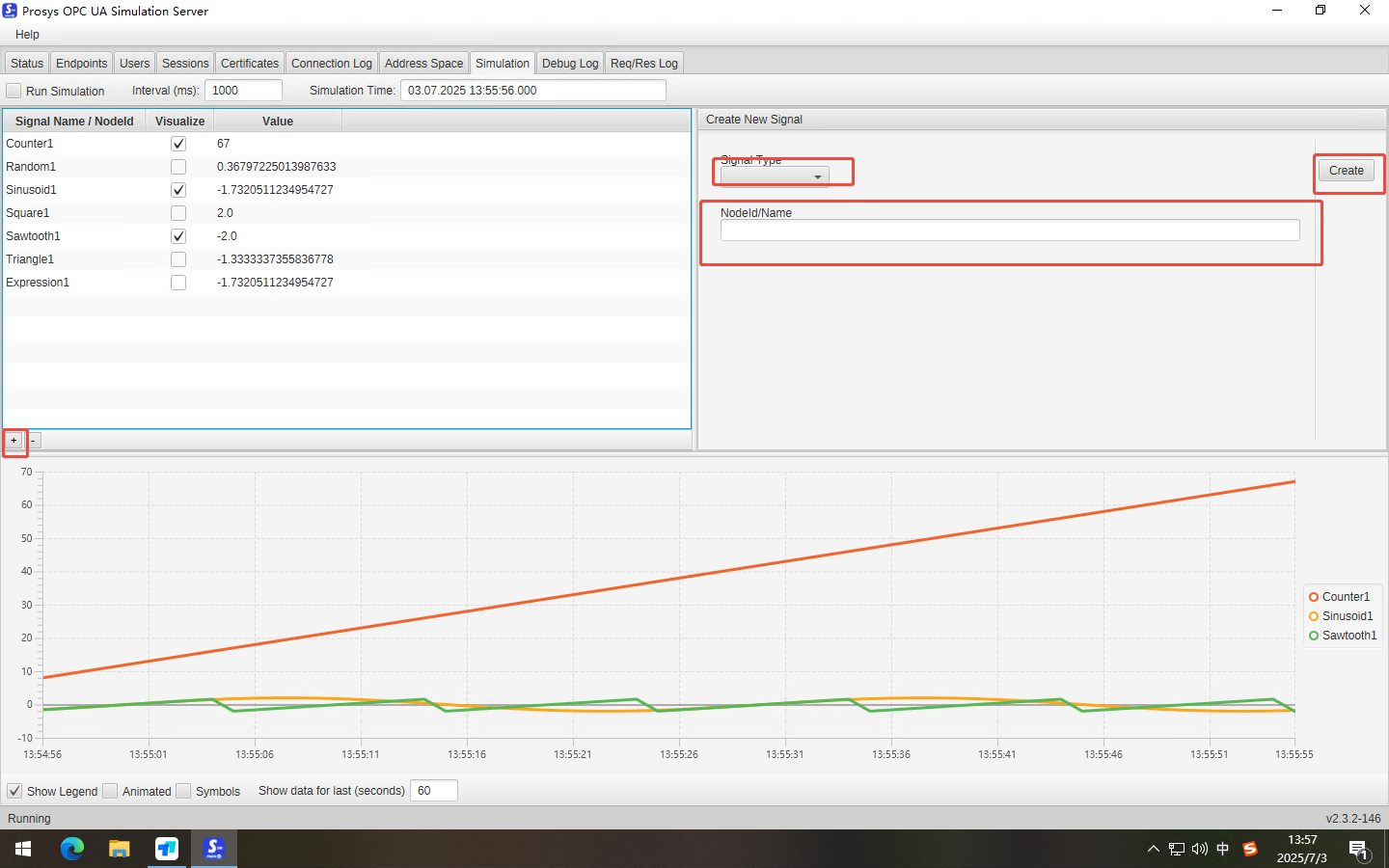Image resolution: width=1389 pixels, height=868 pixels.
Task: Click the Interval (ms) value field
Action: 243,90
